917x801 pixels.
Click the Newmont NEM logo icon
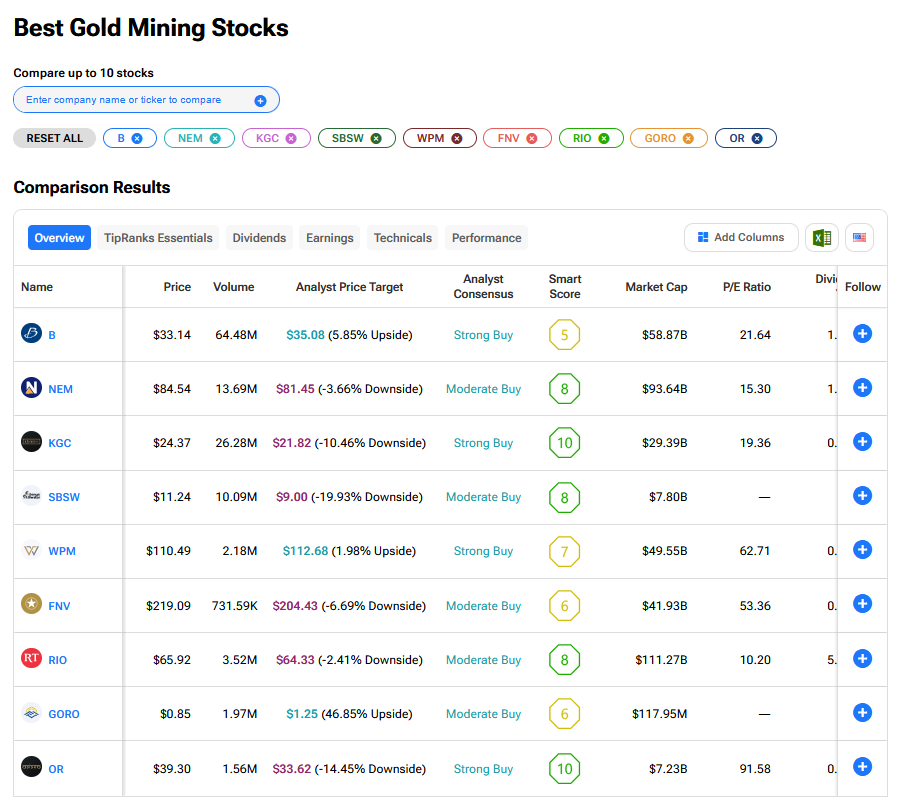click(x=32, y=388)
